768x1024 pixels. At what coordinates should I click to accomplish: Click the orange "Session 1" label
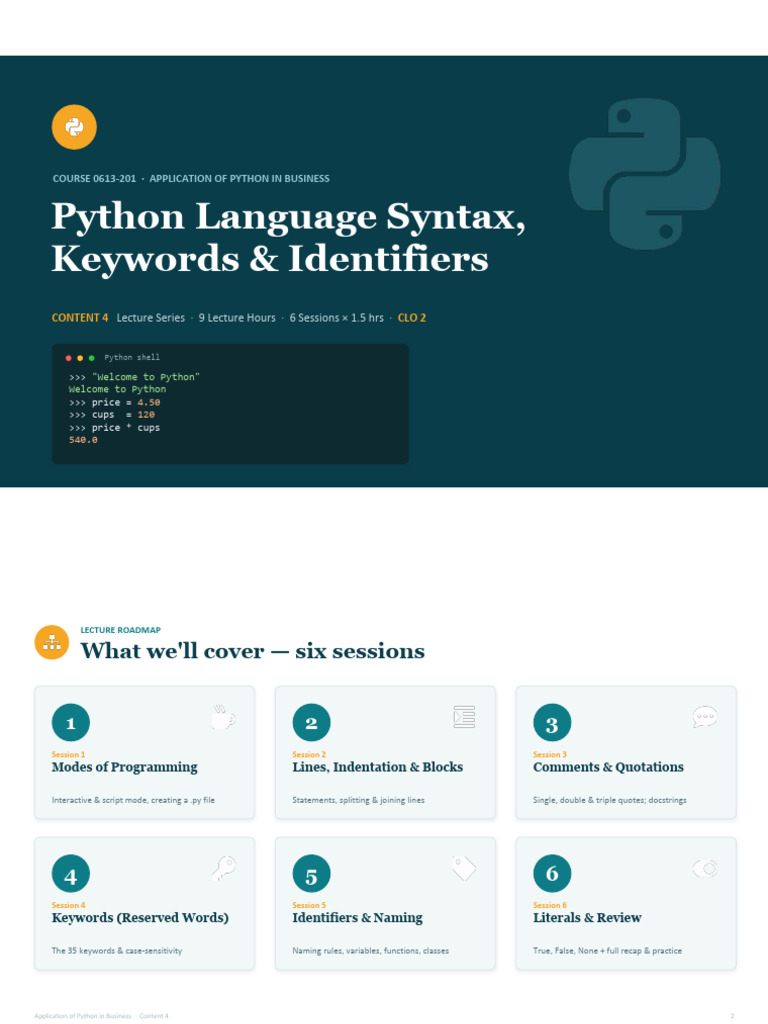pyautogui.click(x=69, y=754)
